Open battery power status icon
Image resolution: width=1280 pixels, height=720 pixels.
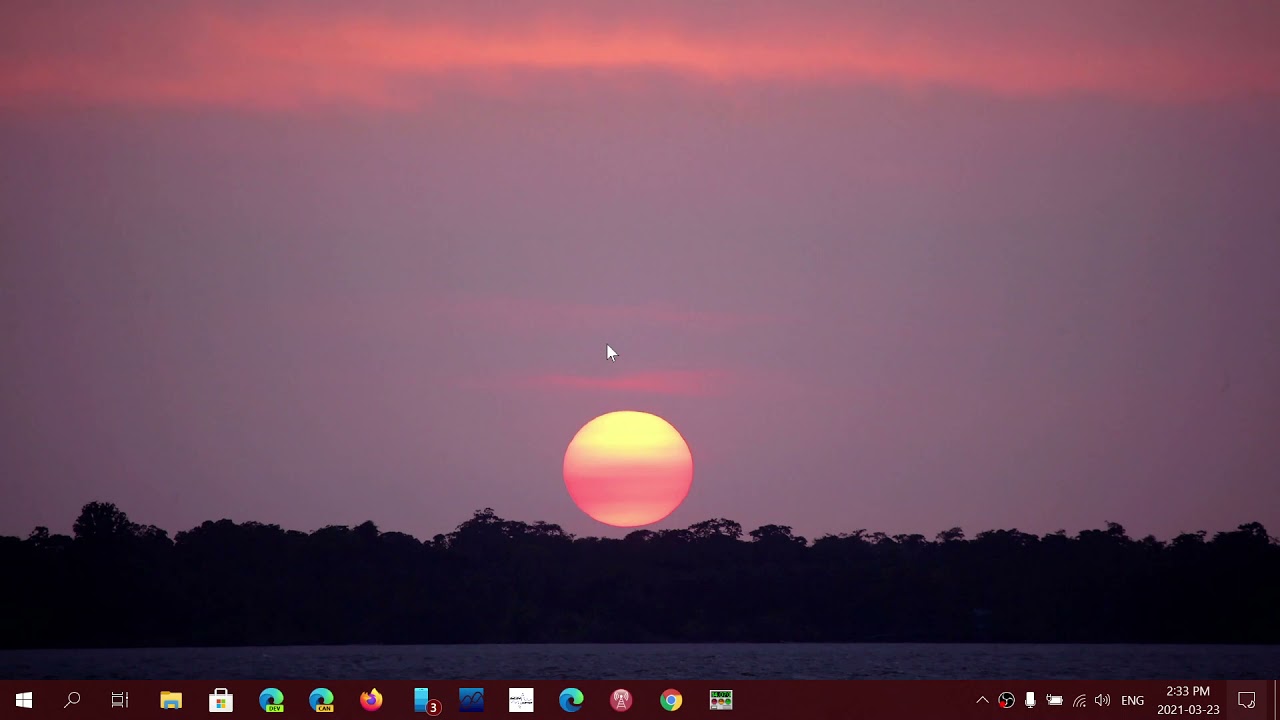(1054, 700)
